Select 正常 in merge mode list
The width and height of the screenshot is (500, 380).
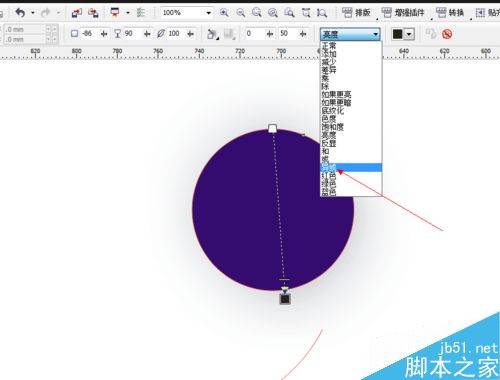tap(351, 45)
